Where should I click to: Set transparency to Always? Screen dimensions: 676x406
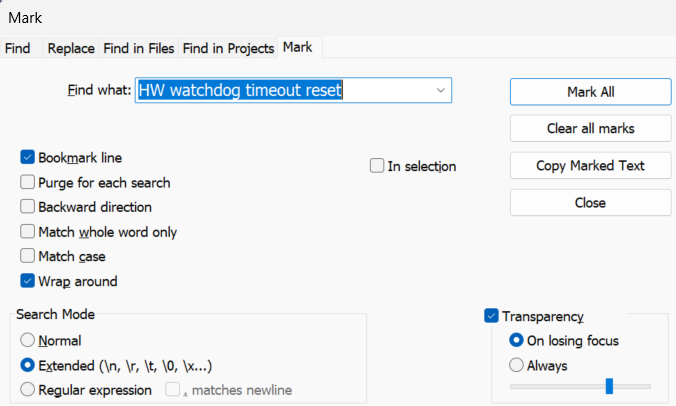tap(517, 366)
